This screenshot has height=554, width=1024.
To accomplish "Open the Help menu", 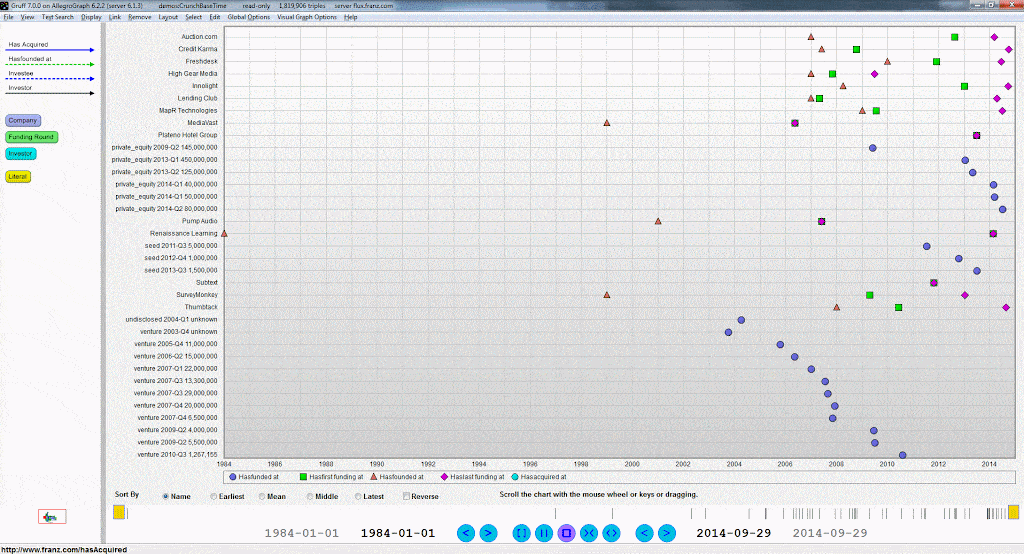I will point(351,17).
